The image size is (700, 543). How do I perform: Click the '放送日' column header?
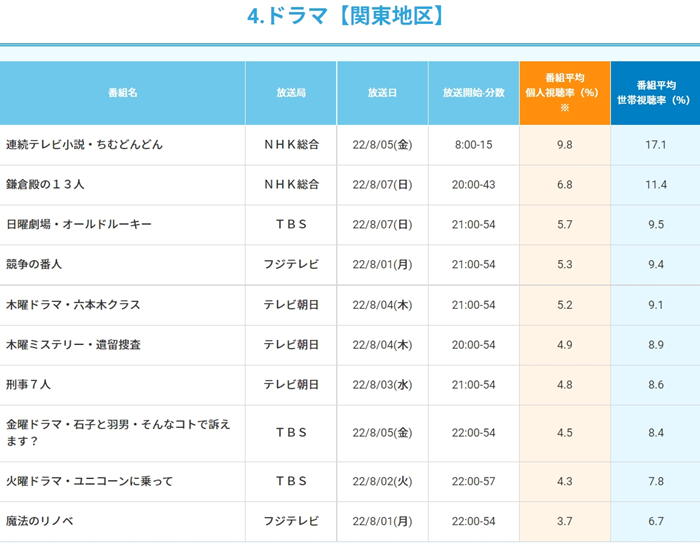click(382, 93)
